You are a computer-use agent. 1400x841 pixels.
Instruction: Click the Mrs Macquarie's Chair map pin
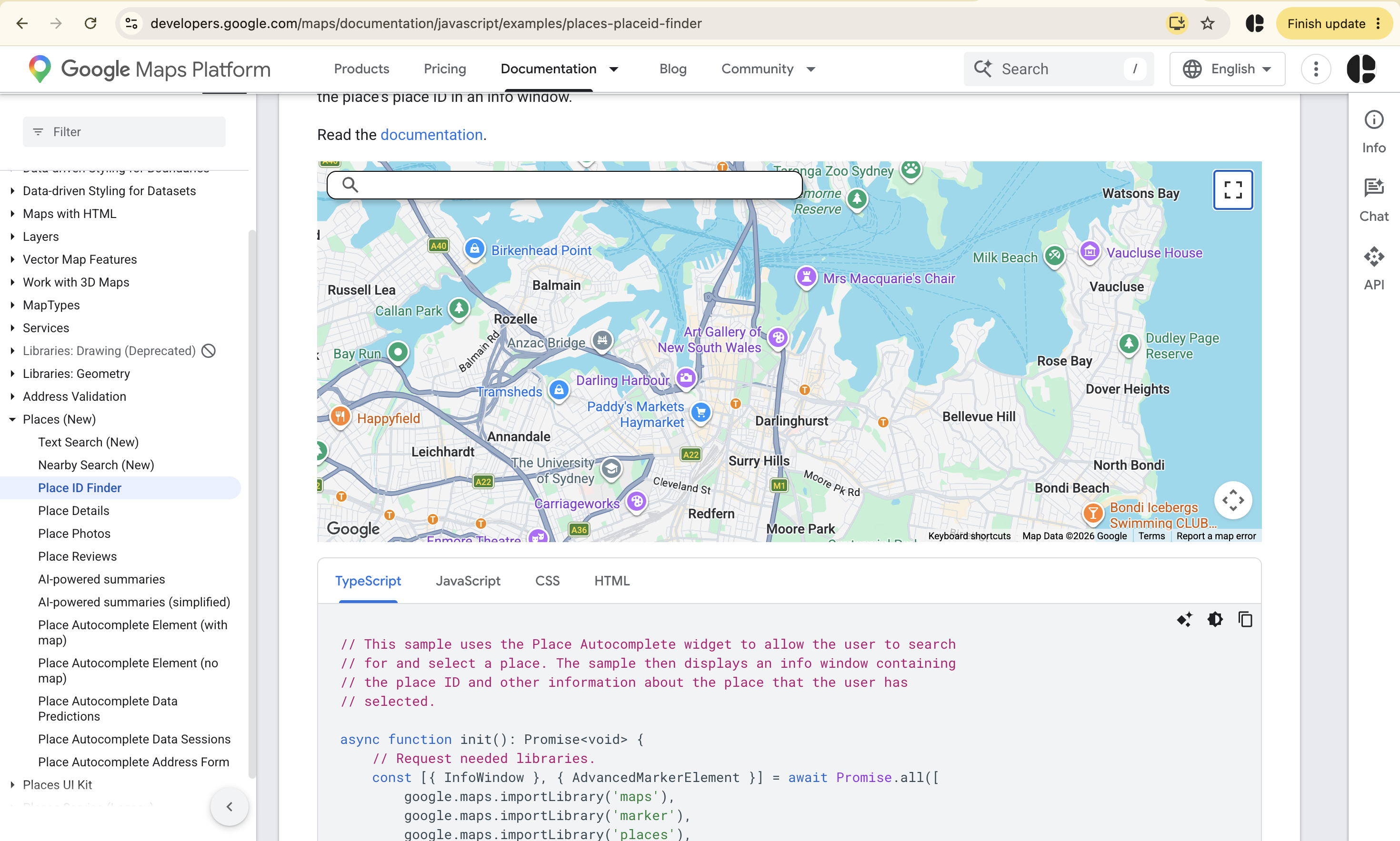(806, 277)
